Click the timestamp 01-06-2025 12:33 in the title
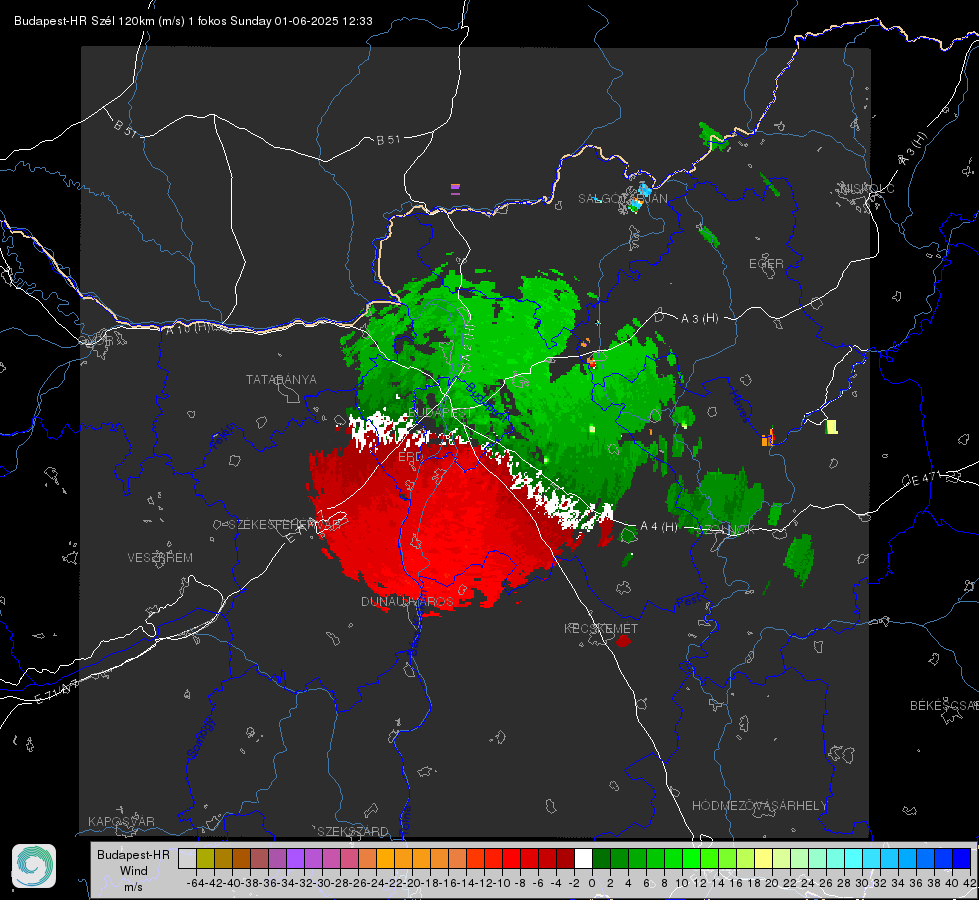The width and height of the screenshot is (979, 900). 323,21
